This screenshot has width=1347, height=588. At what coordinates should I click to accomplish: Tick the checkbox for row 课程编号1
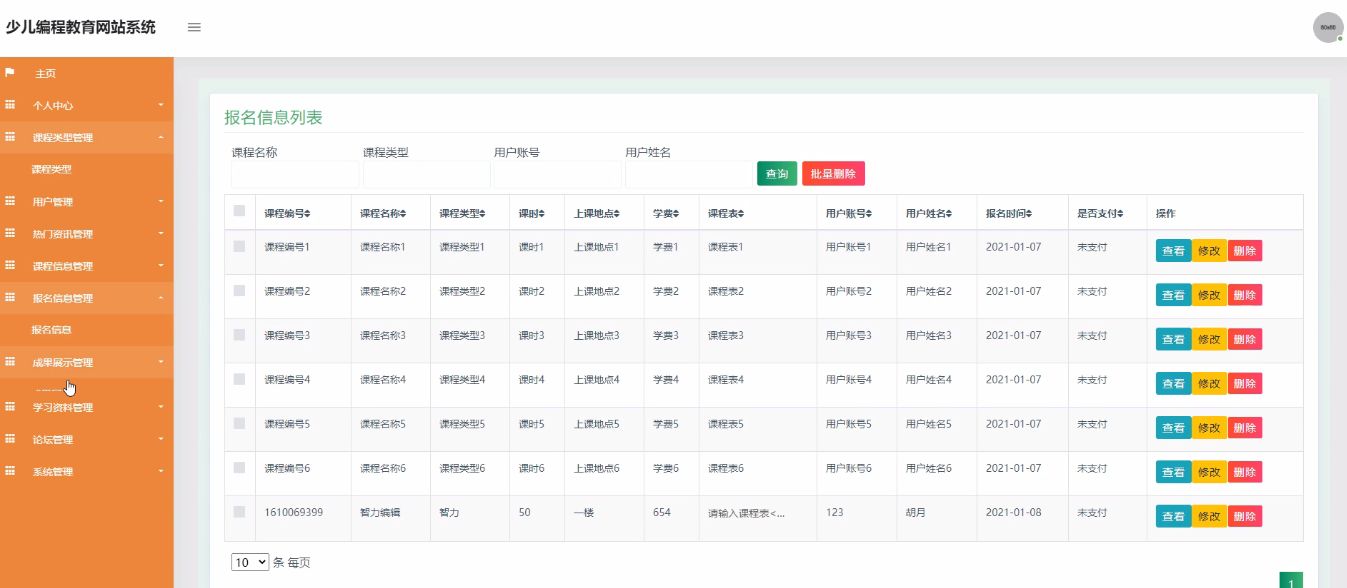(x=239, y=246)
